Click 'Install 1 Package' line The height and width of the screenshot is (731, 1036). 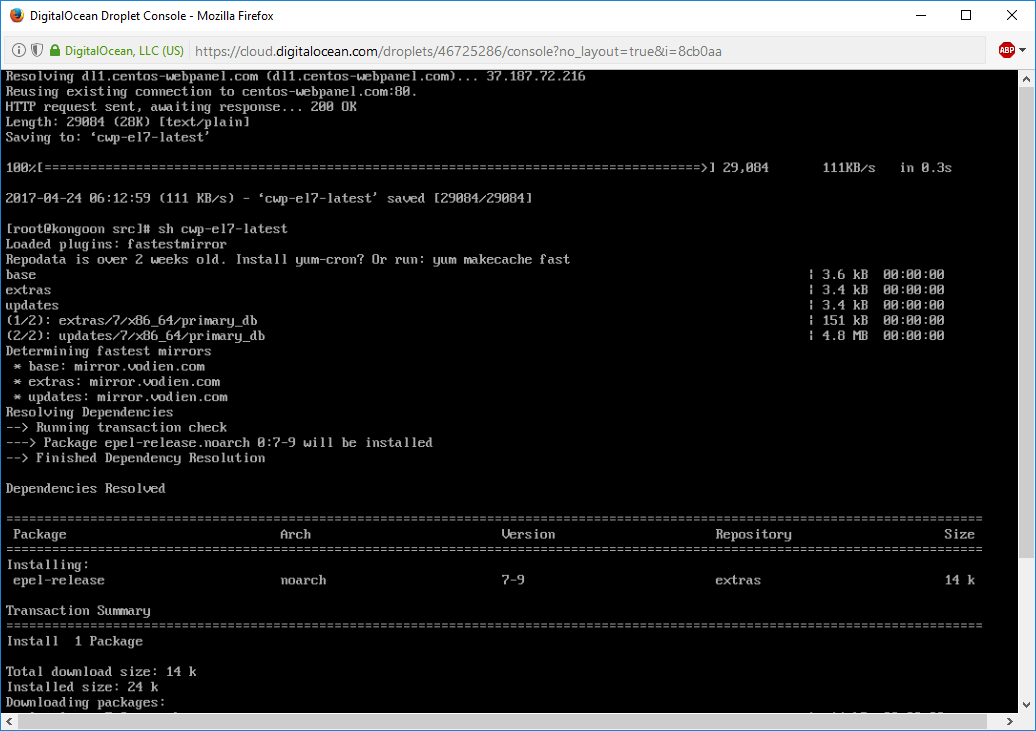(x=74, y=641)
